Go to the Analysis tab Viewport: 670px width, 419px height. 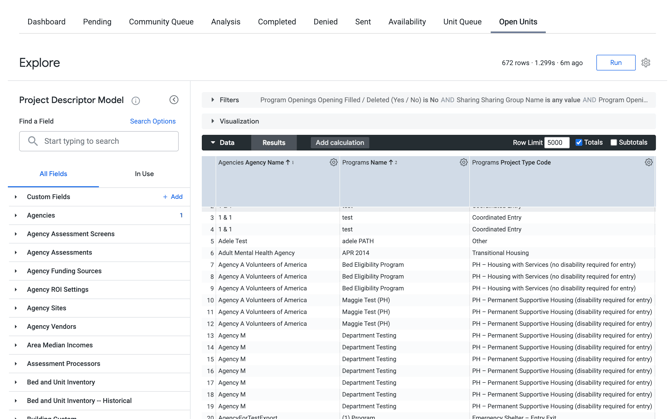(226, 22)
